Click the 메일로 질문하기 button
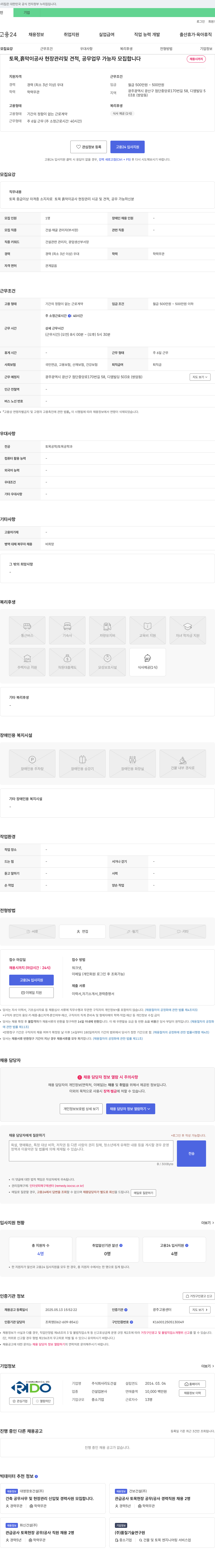 tap(143, 1193)
